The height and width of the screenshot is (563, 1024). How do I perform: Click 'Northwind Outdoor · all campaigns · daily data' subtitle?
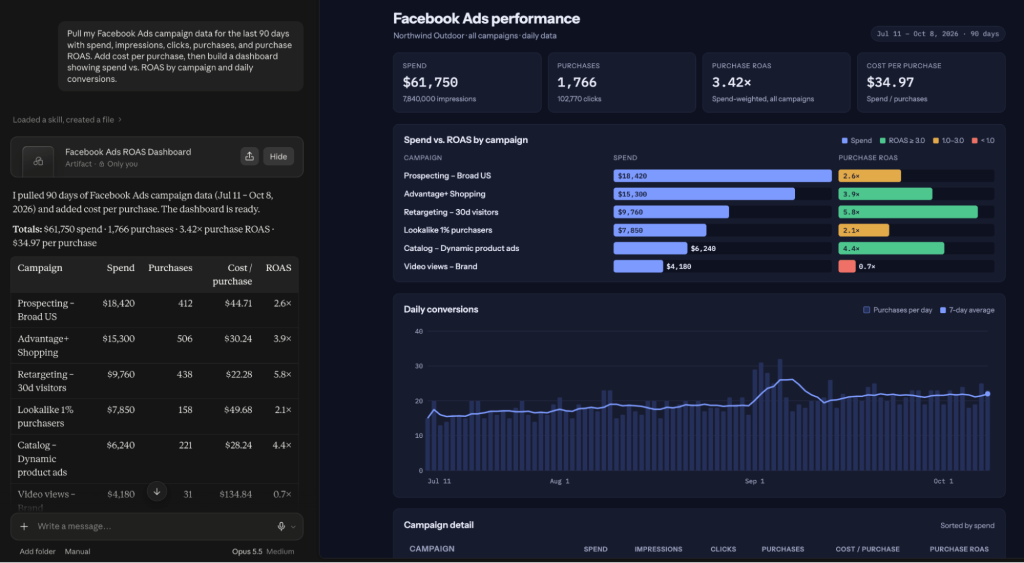(x=475, y=36)
